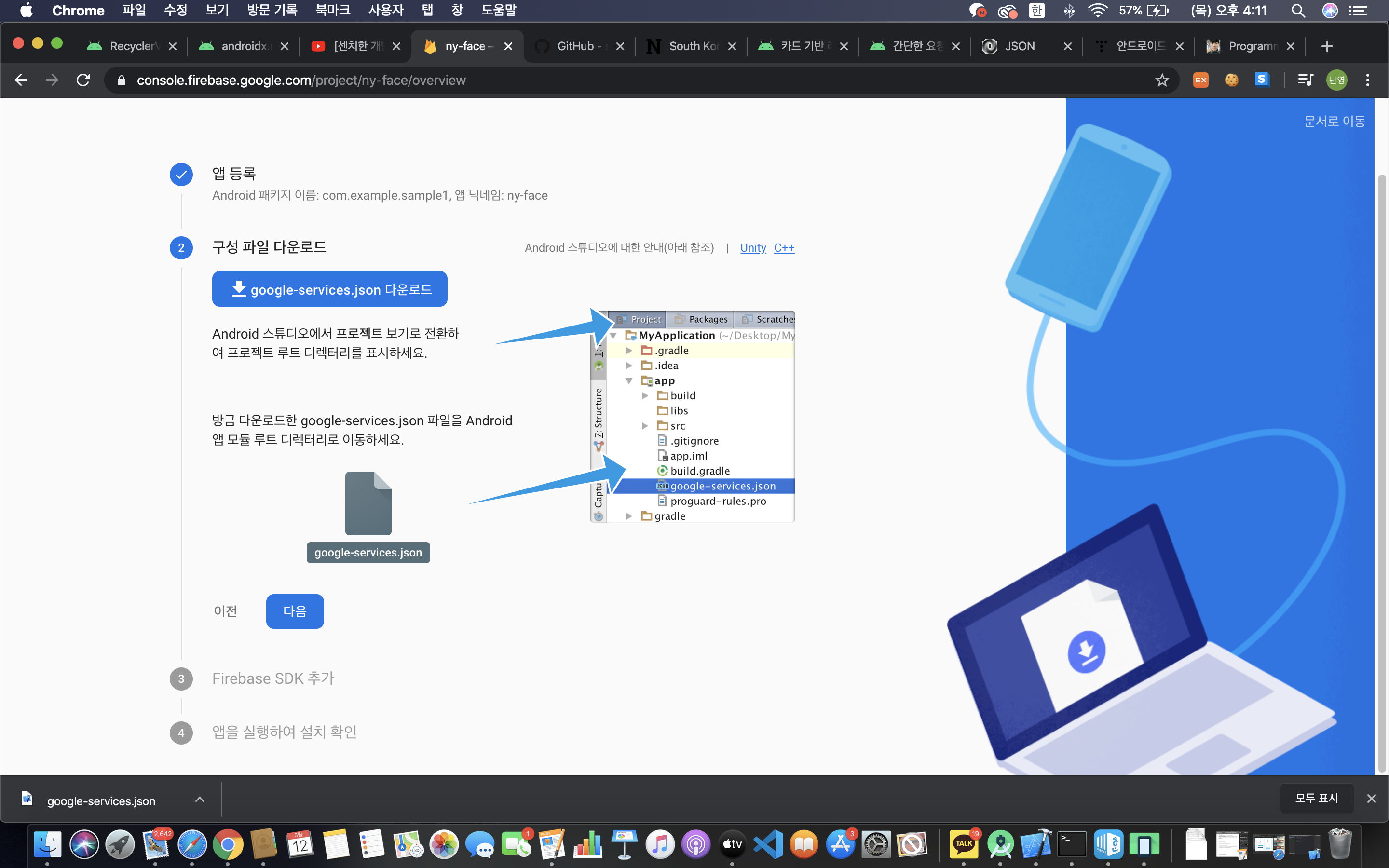The height and width of the screenshot is (868, 1389).
Task: Open Visual Studio Code from the dock
Action: click(768, 844)
